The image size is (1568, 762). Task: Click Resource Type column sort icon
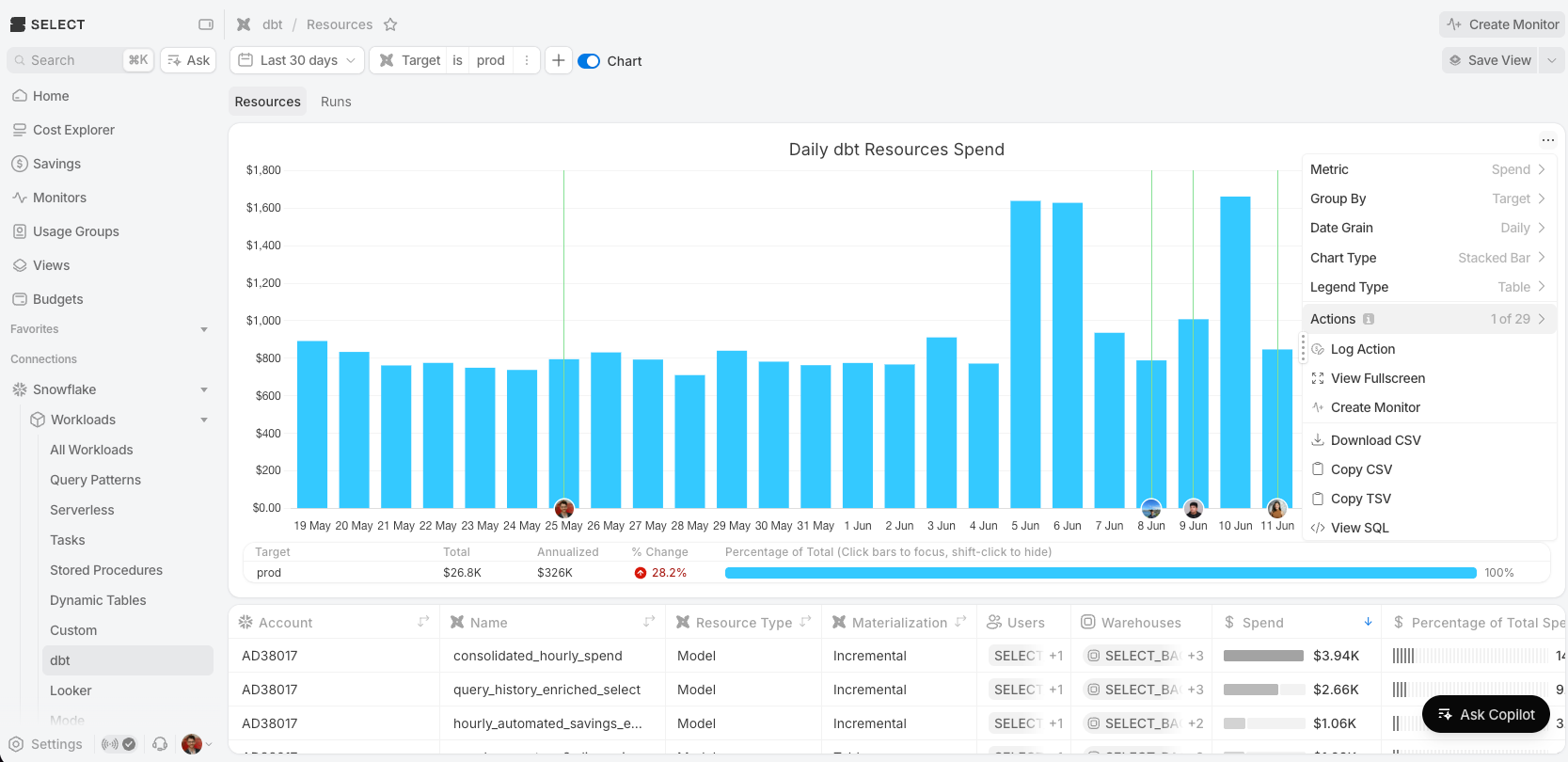point(805,622)
